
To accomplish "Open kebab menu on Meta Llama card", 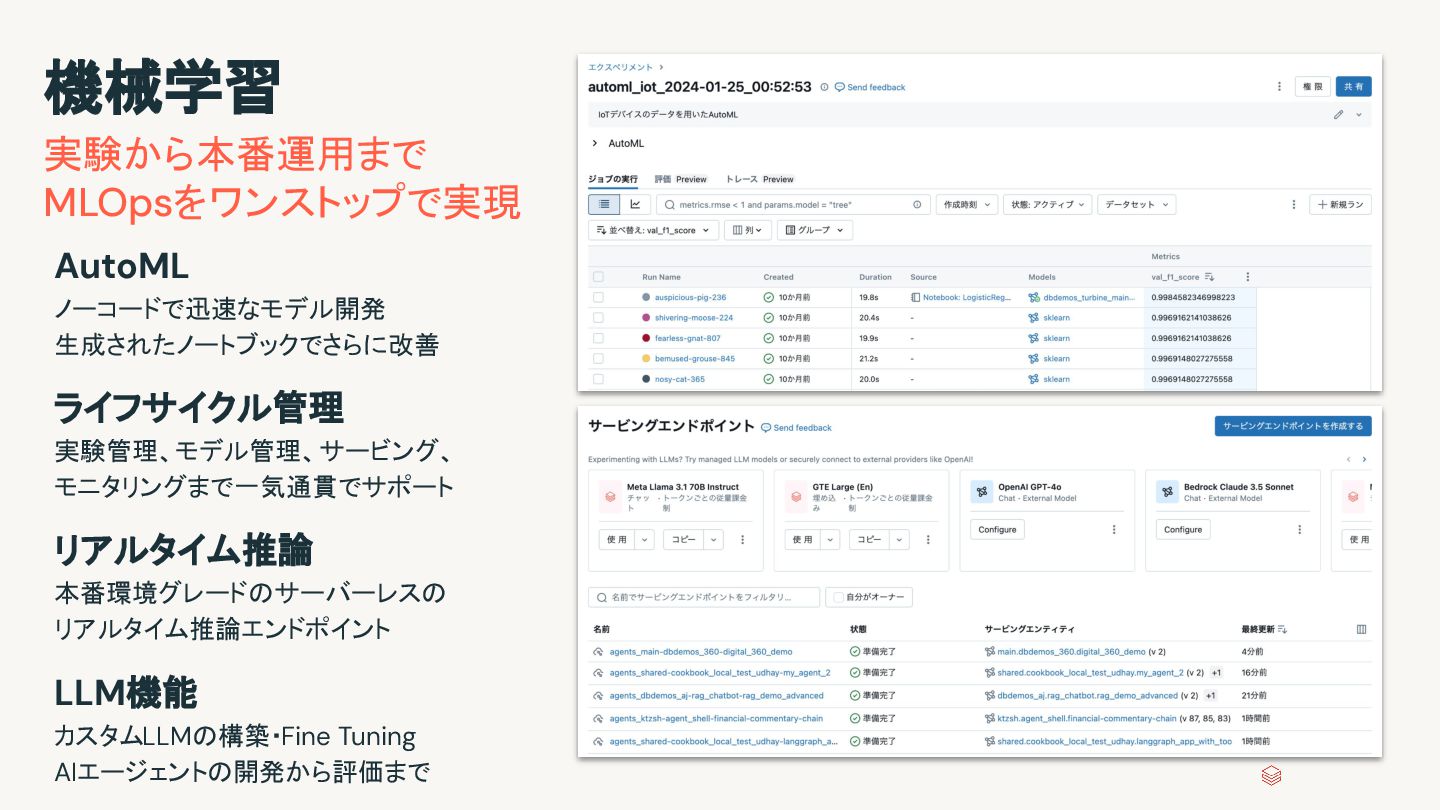I will point(742,539).
